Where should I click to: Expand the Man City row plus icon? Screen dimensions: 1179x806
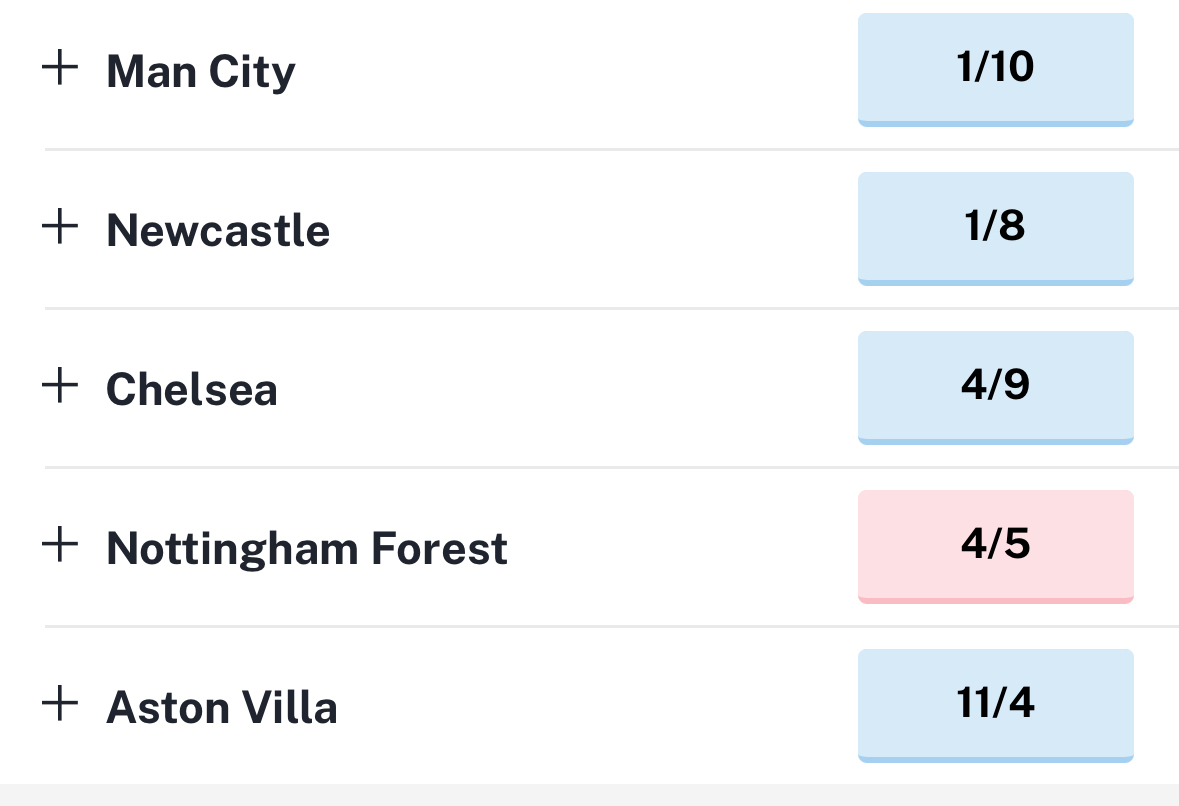pyautogui.click(x=59, y=68)
